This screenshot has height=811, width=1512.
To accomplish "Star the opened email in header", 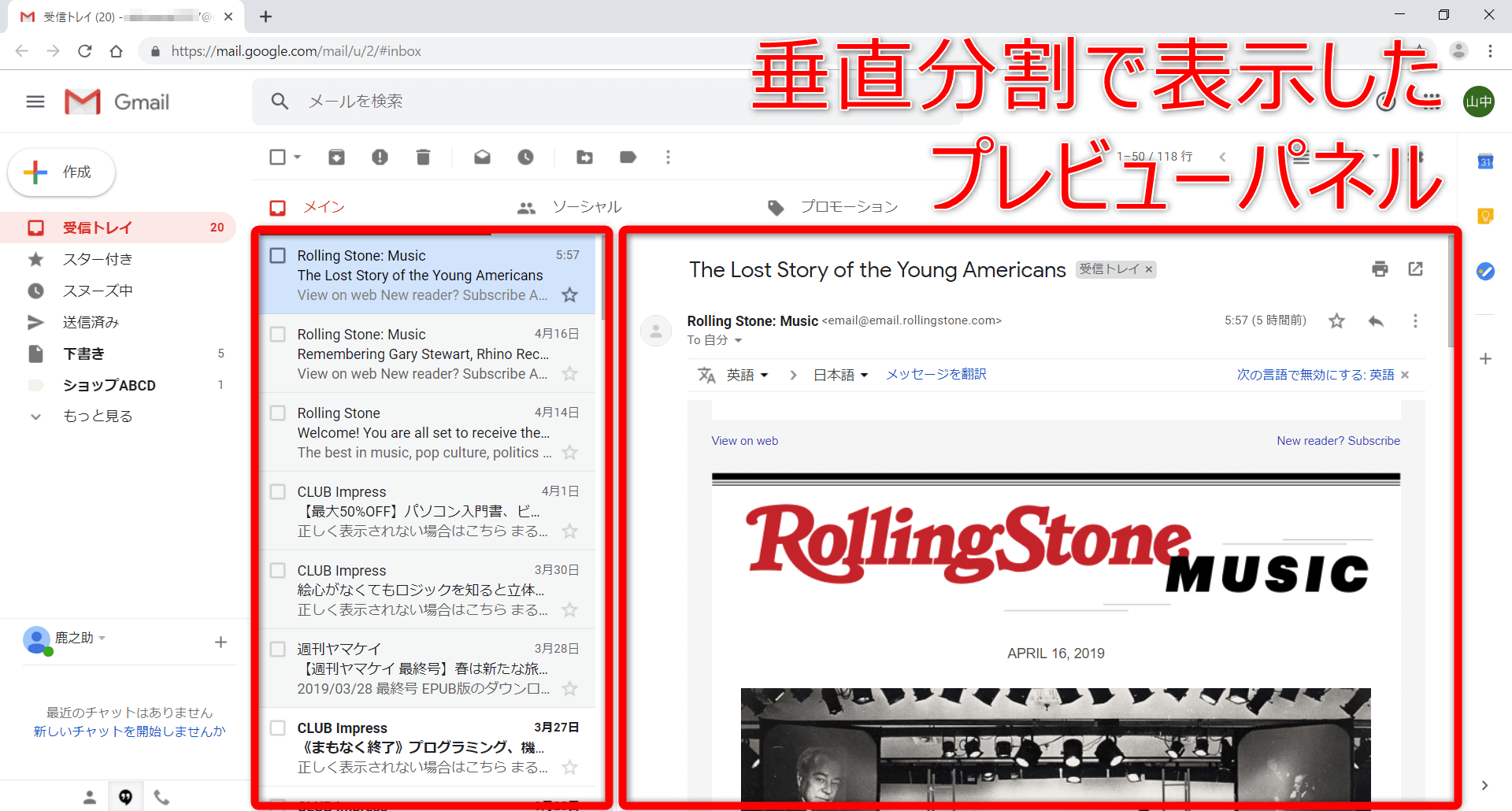I will tap(1336, 321).
